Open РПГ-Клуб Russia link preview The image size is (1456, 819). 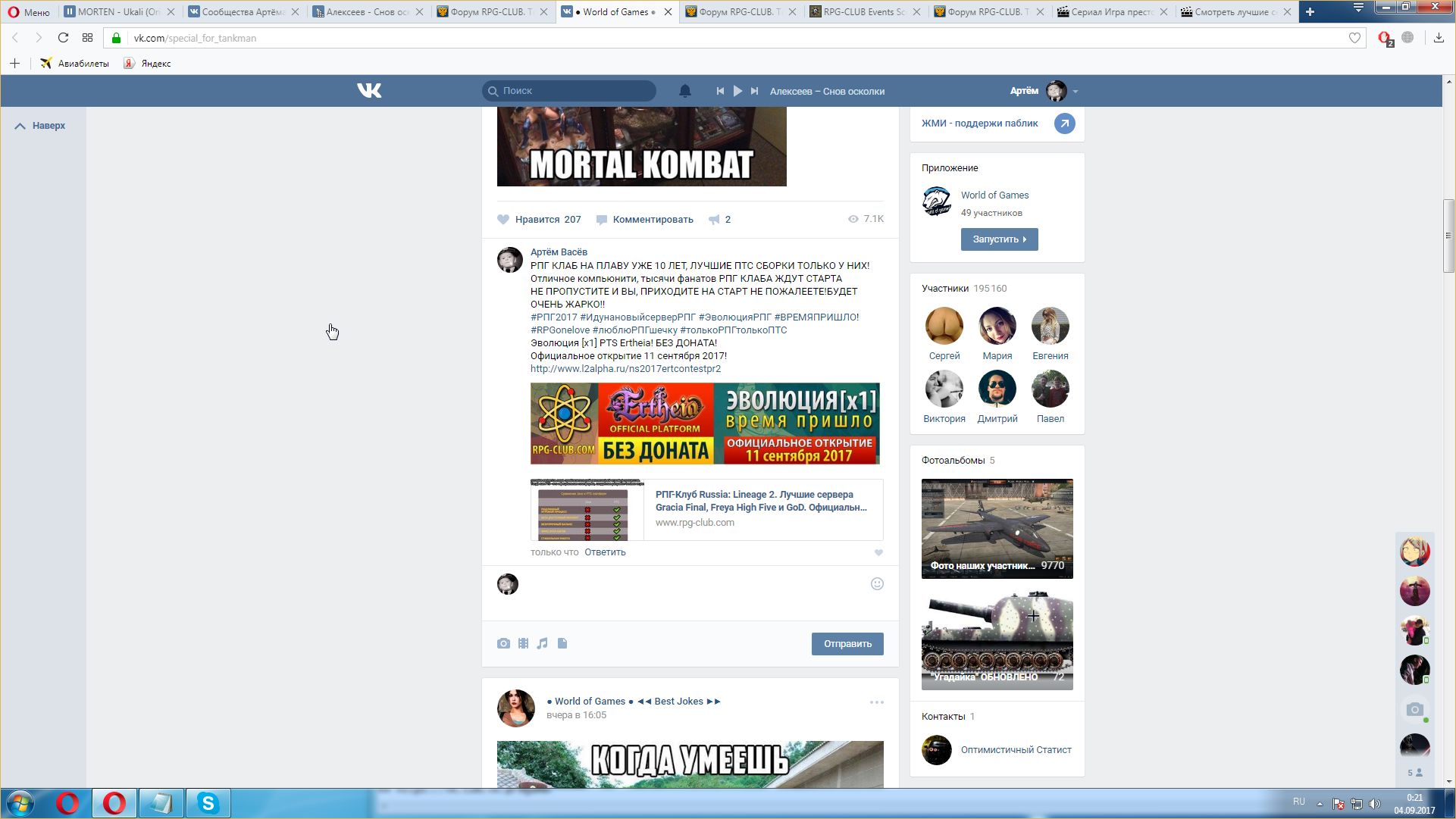[706, 510]
